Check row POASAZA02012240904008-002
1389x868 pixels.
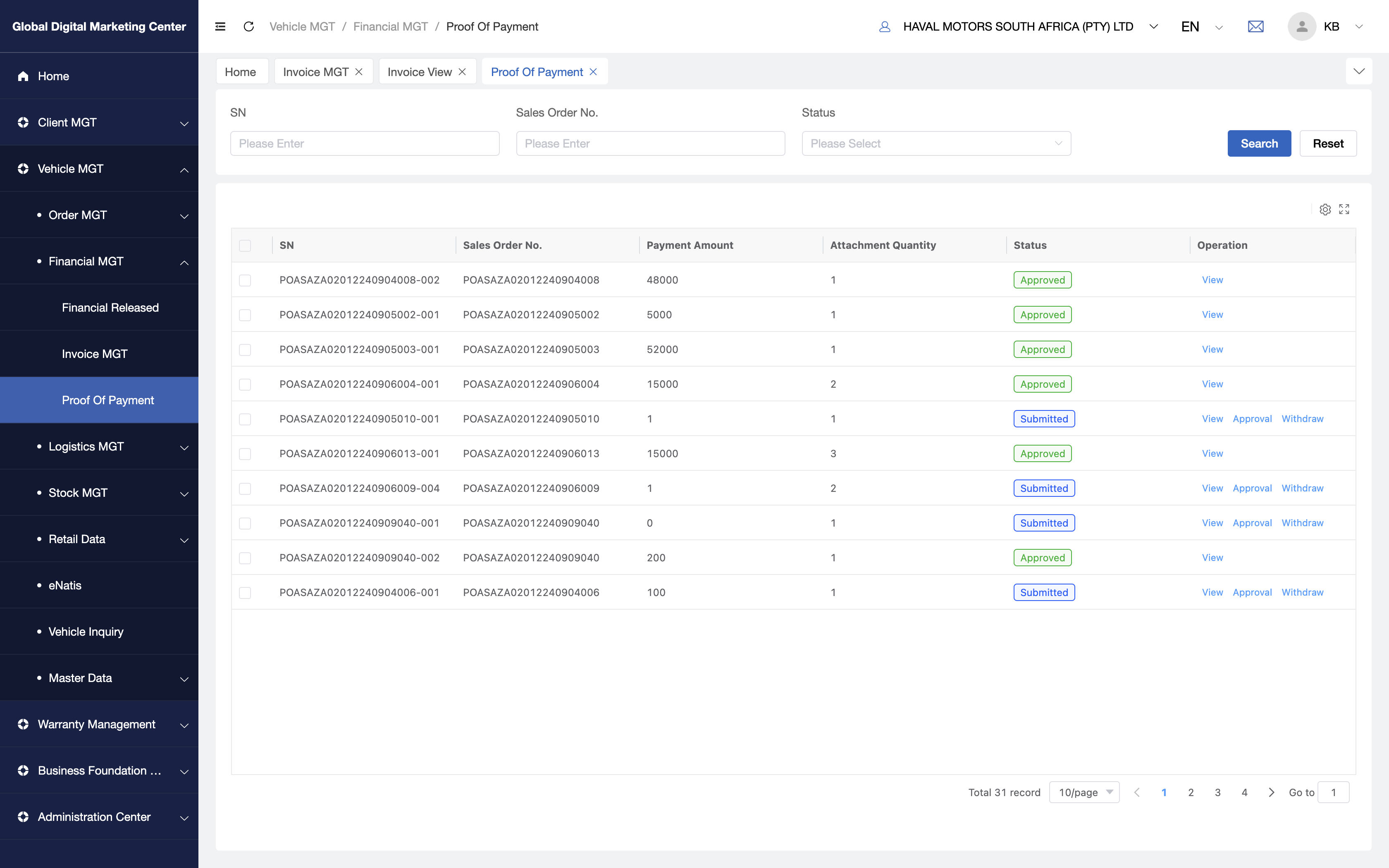click(x=245, y=280)
